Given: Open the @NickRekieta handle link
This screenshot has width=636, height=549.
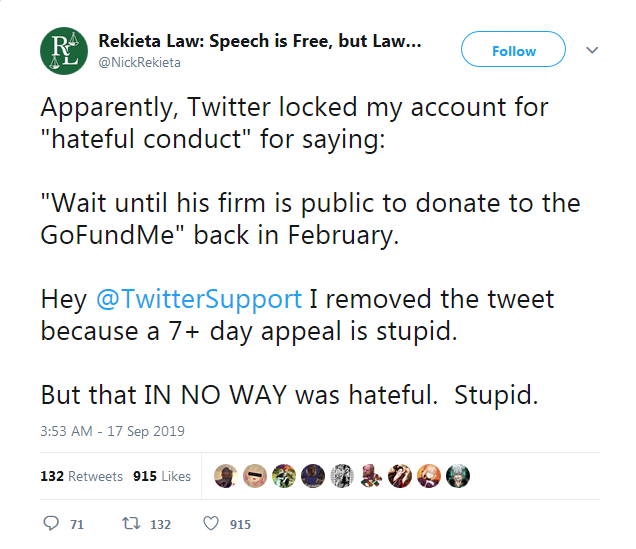Looking at the screenshot, I should tap(140, 62).
